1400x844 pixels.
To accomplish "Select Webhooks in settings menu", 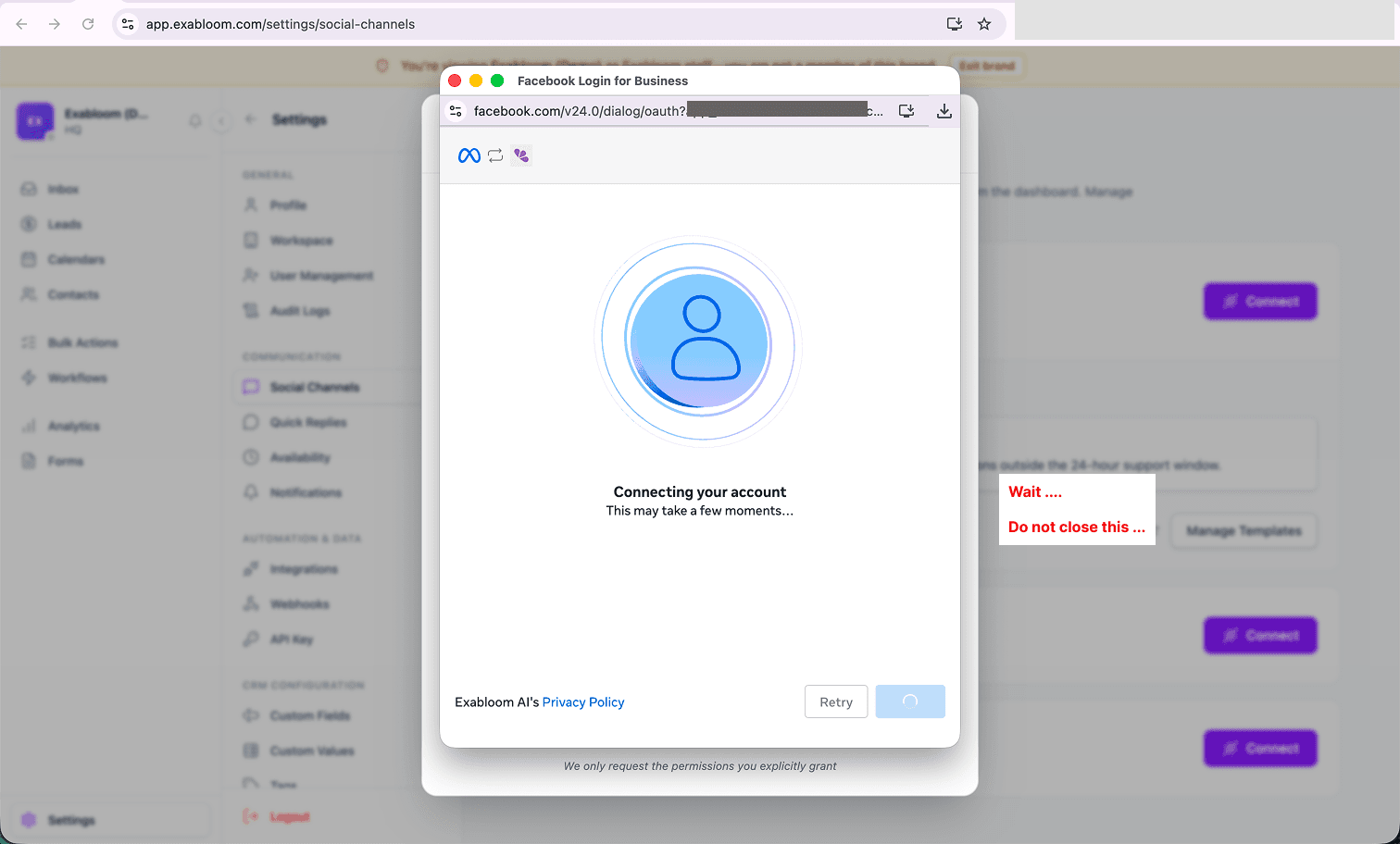I will [x=299, y=604].
